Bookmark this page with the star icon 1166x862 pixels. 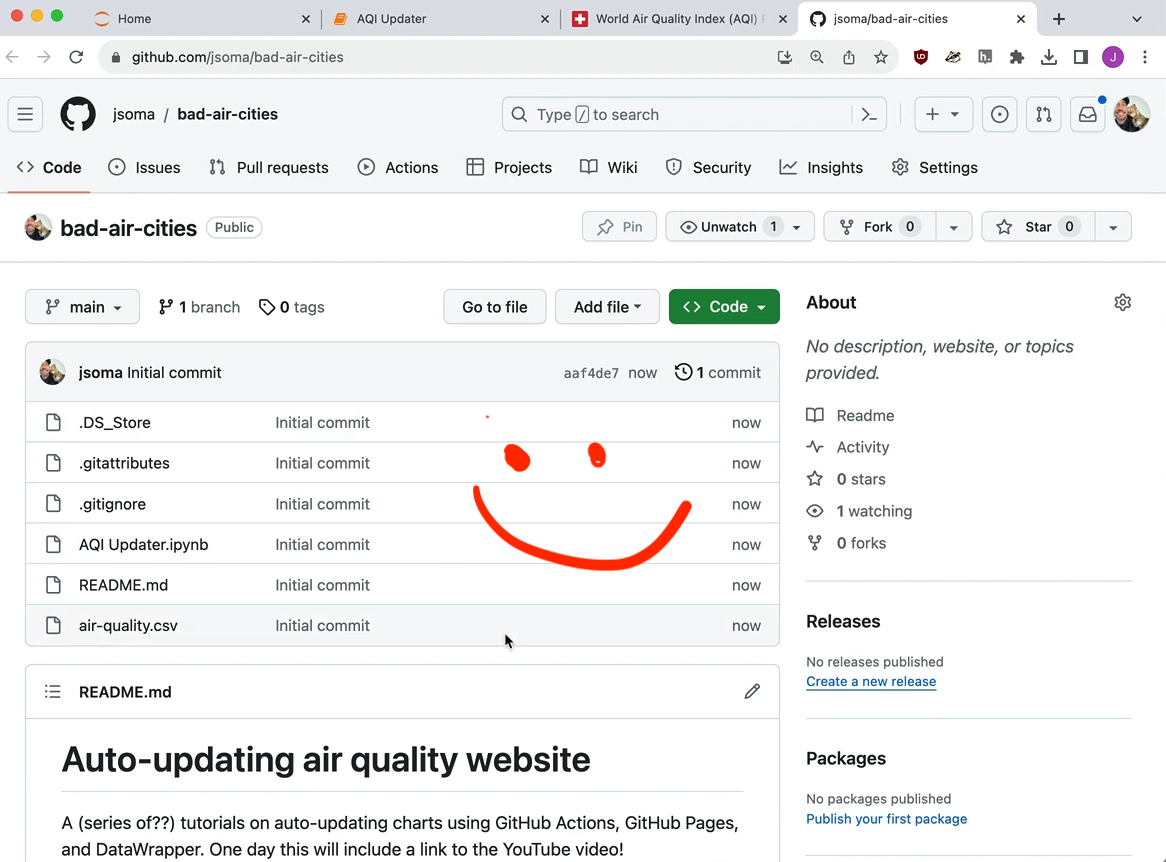coord(881,57)
